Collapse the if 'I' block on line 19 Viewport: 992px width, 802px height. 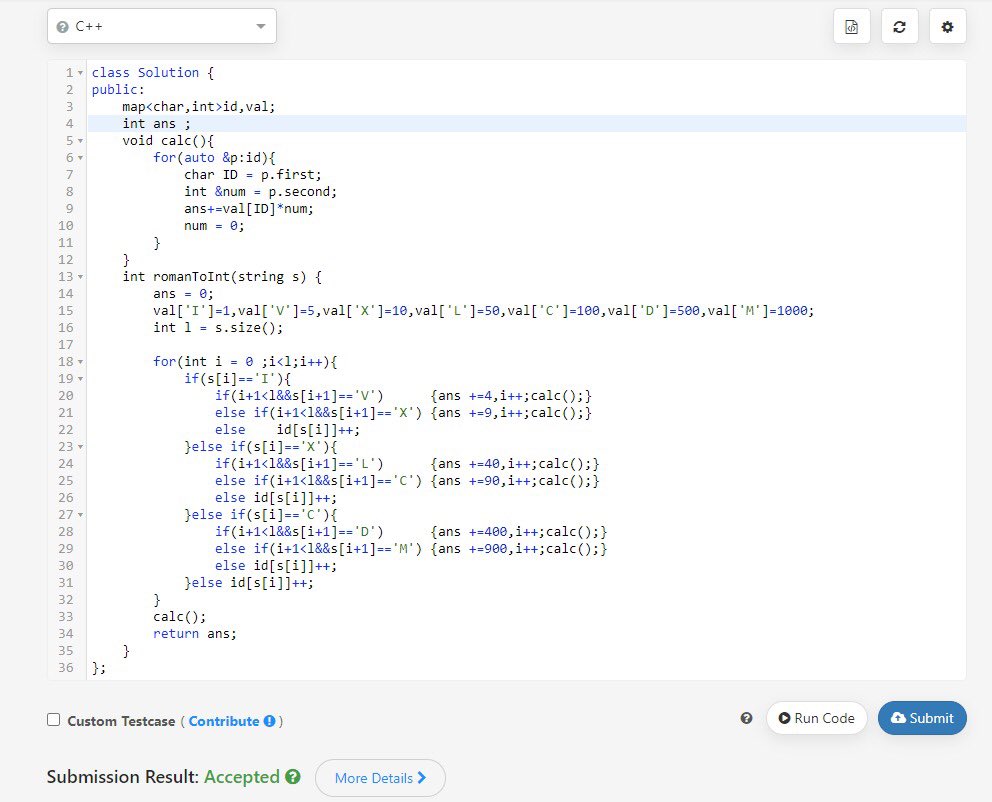click(x=80, y=379)
